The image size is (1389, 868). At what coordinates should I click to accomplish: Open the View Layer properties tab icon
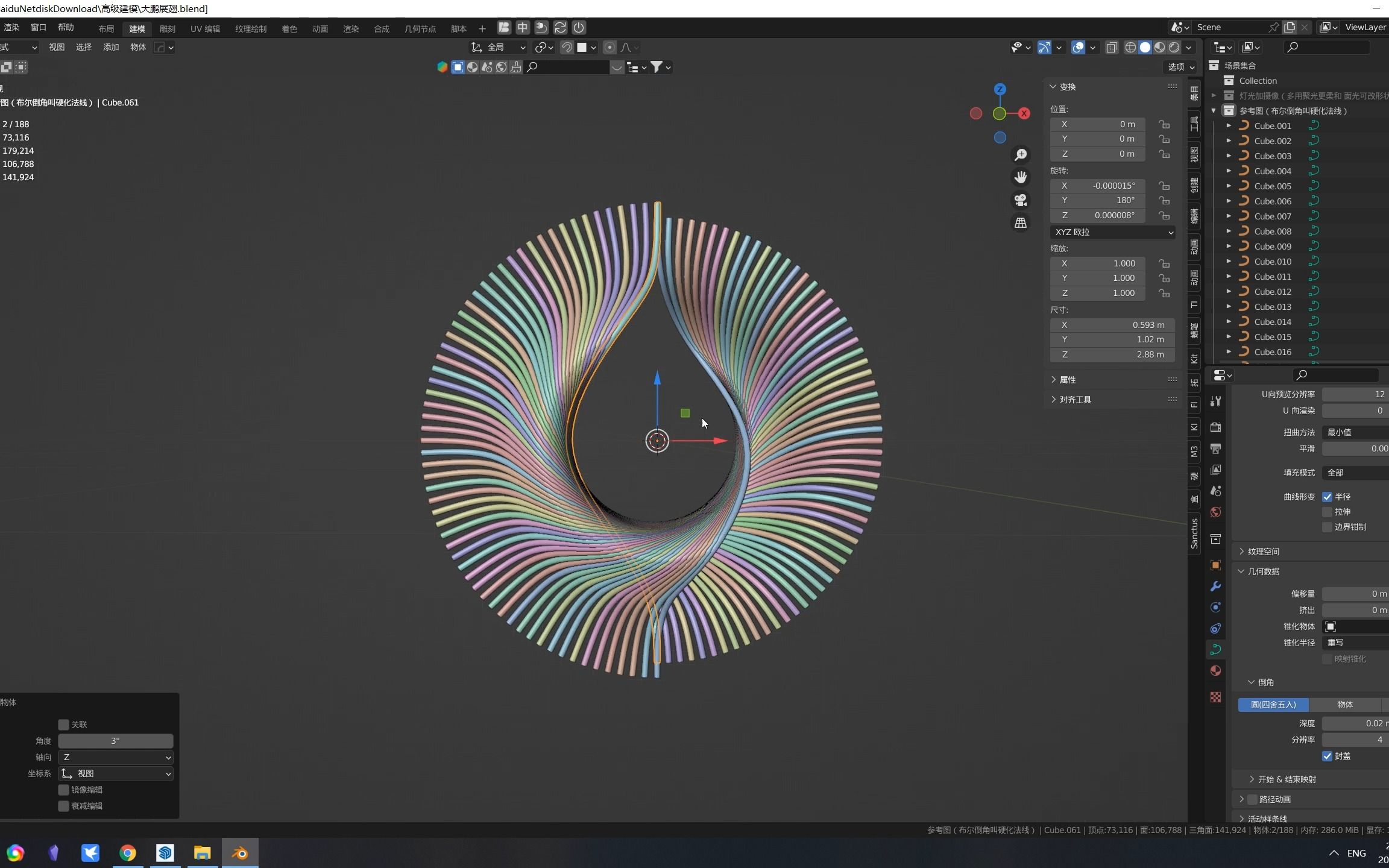point(1216,470)
